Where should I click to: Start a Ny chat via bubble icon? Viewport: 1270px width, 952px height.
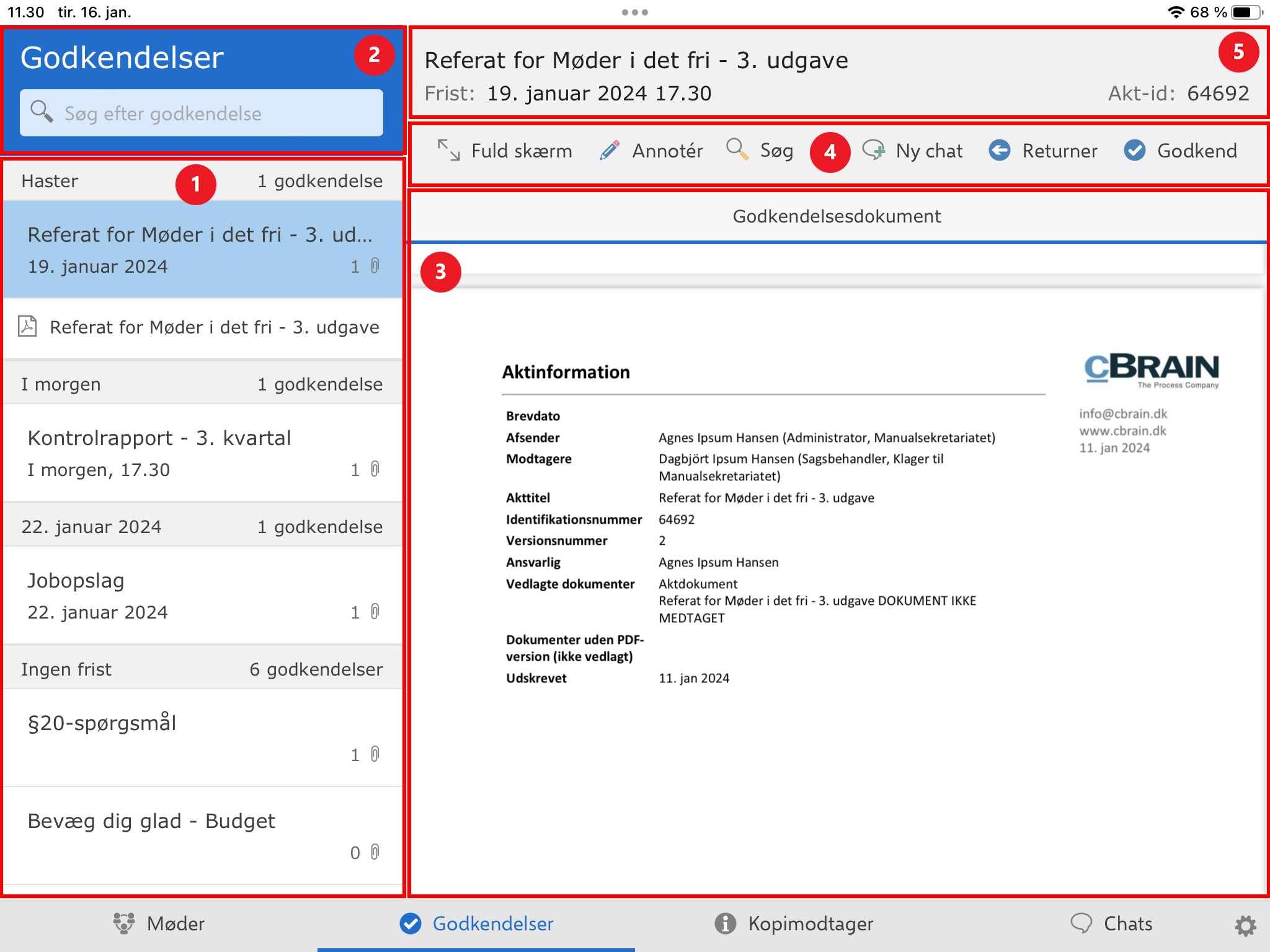pyautogui.click(x=874, y=151)
